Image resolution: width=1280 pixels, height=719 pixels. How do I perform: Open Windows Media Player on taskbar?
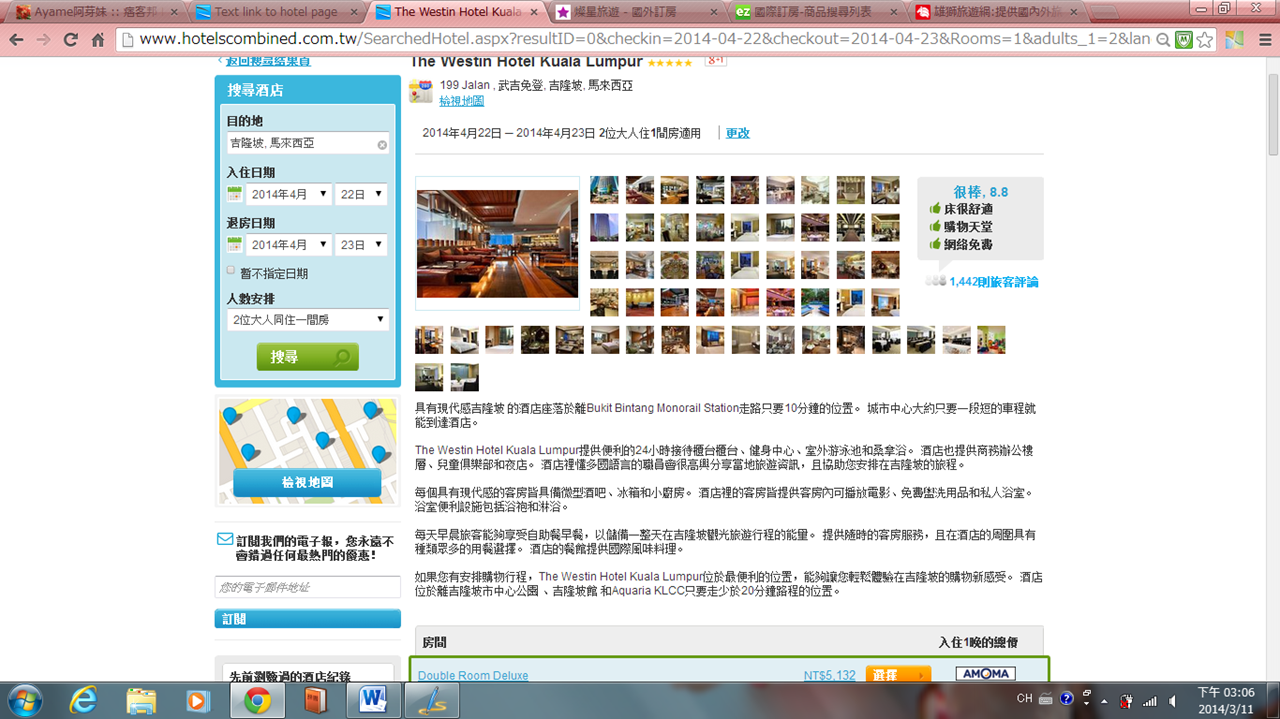pyautogui.click(x=198, y=700)
